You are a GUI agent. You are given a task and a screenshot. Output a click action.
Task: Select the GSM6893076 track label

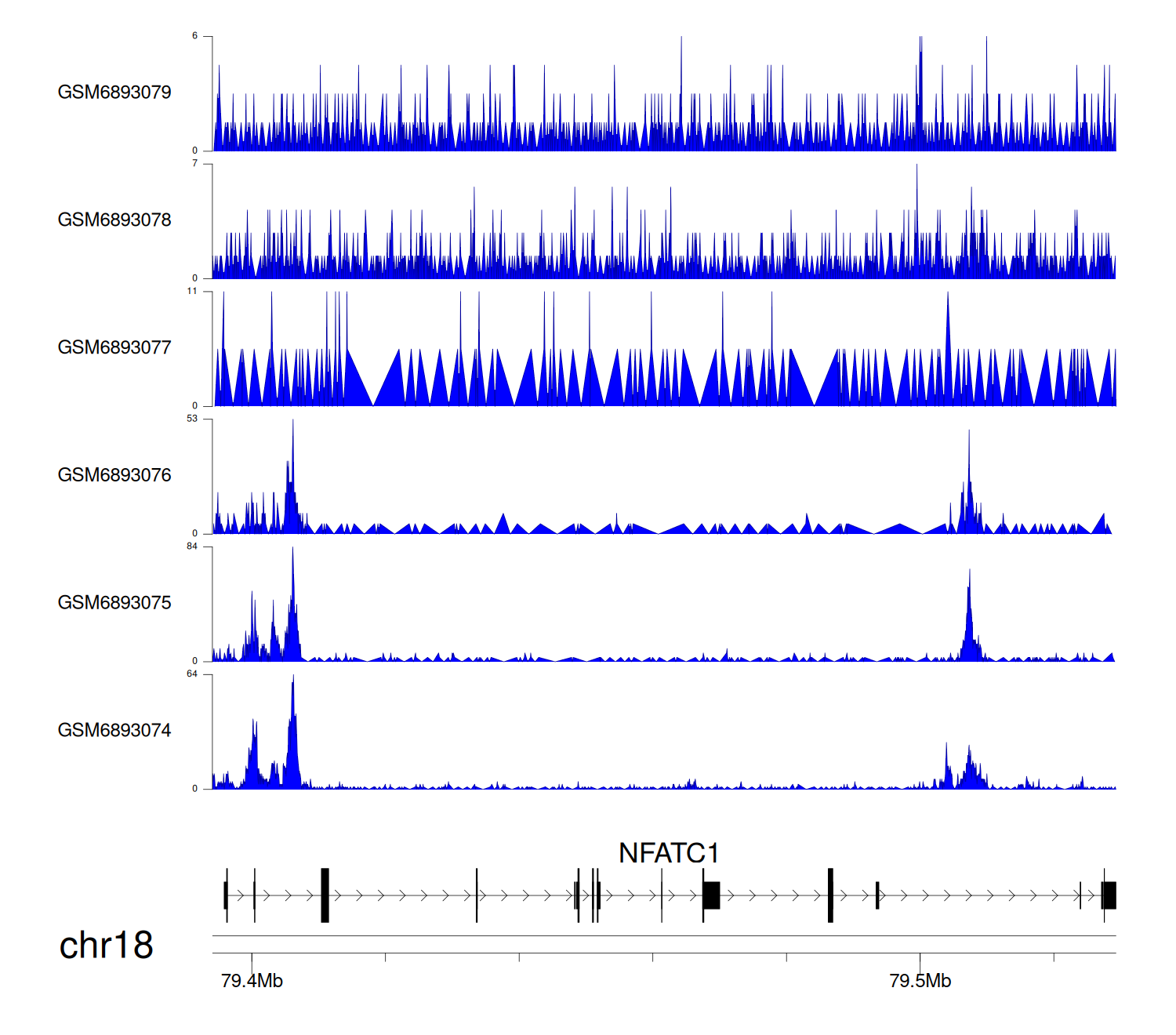click(x=114, y=475)
